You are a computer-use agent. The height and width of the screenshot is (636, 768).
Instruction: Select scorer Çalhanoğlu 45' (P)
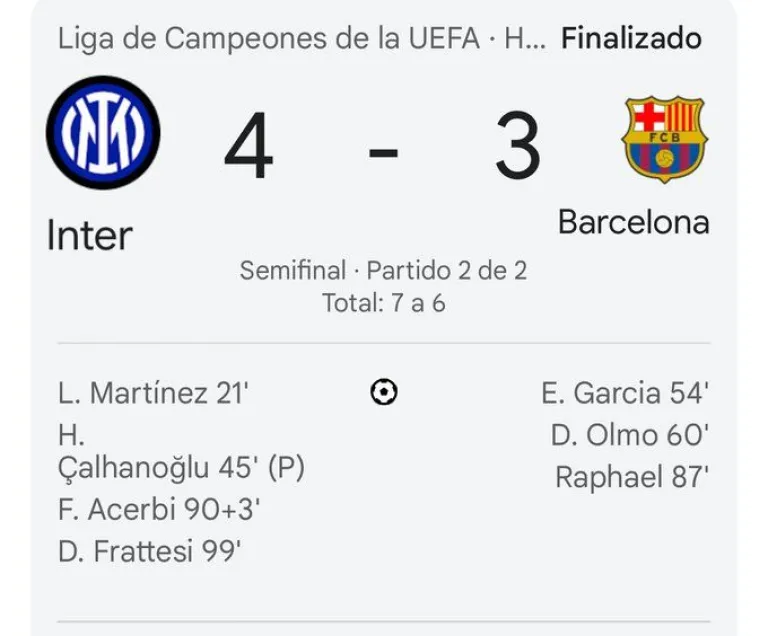[181, 467]
